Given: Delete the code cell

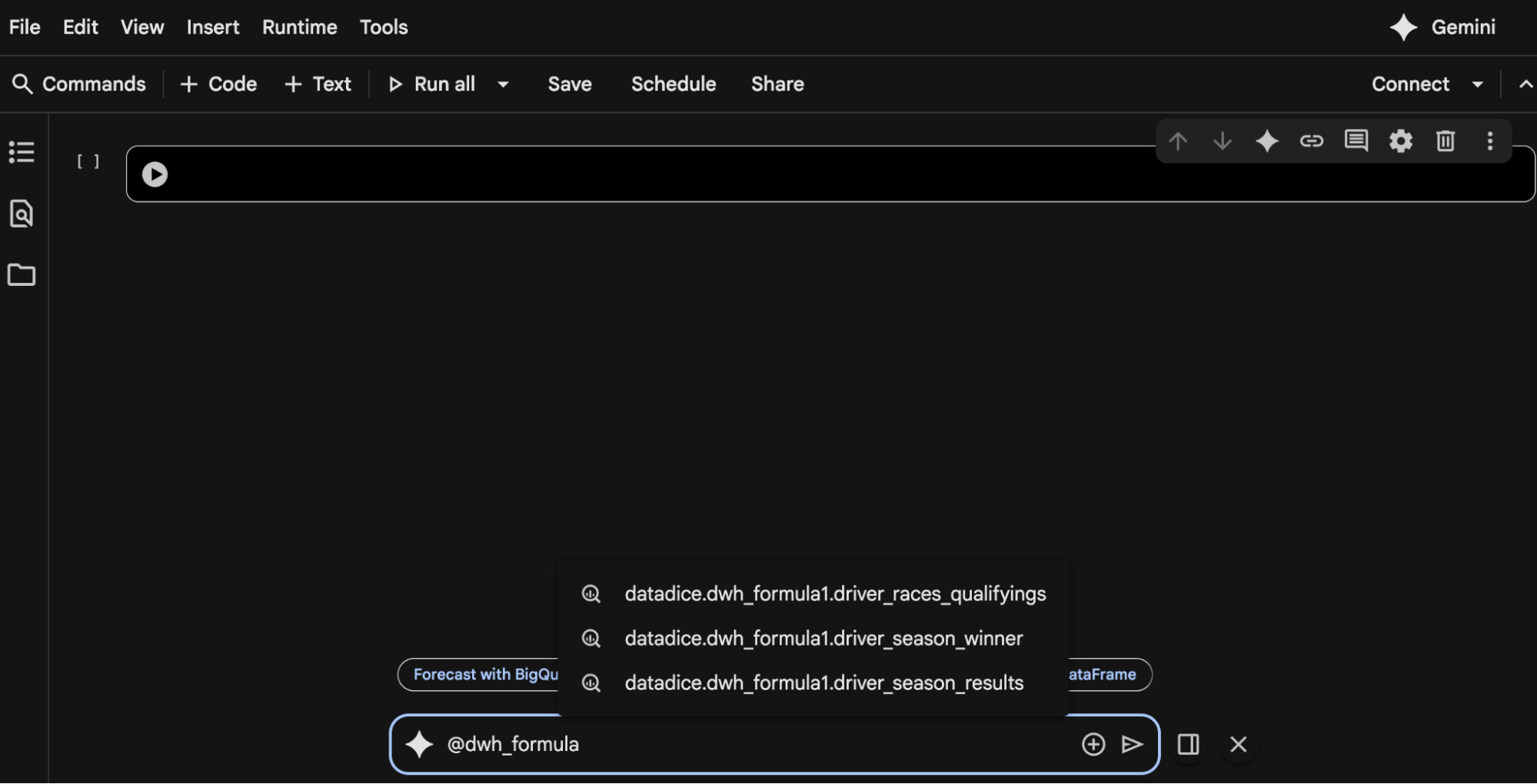Looking at the screenshot, I should coord(1445,141).
